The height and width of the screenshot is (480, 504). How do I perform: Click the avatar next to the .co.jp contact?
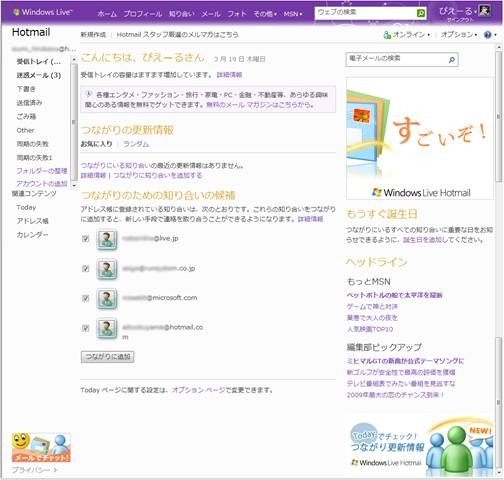click(107, 269)
